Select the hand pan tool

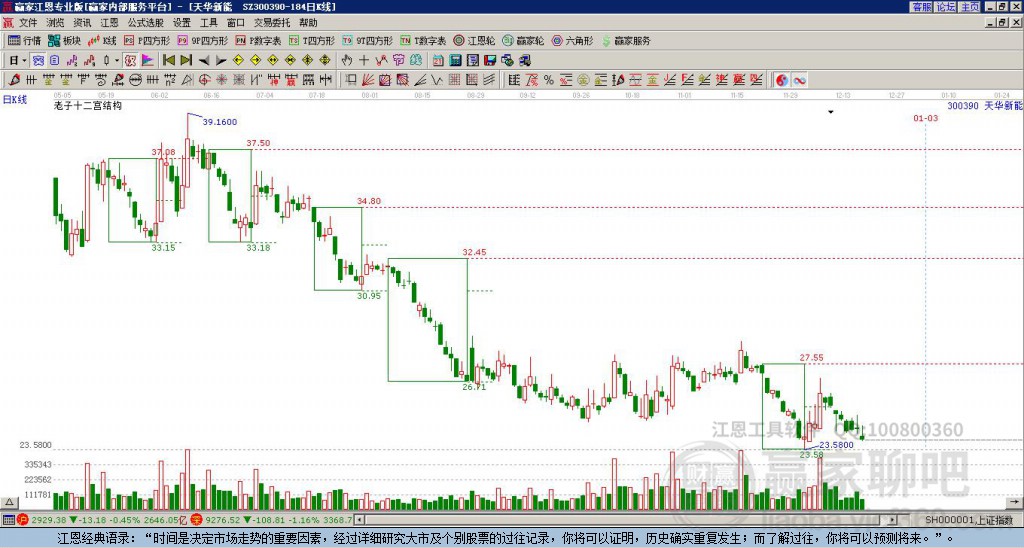[347, 60]
